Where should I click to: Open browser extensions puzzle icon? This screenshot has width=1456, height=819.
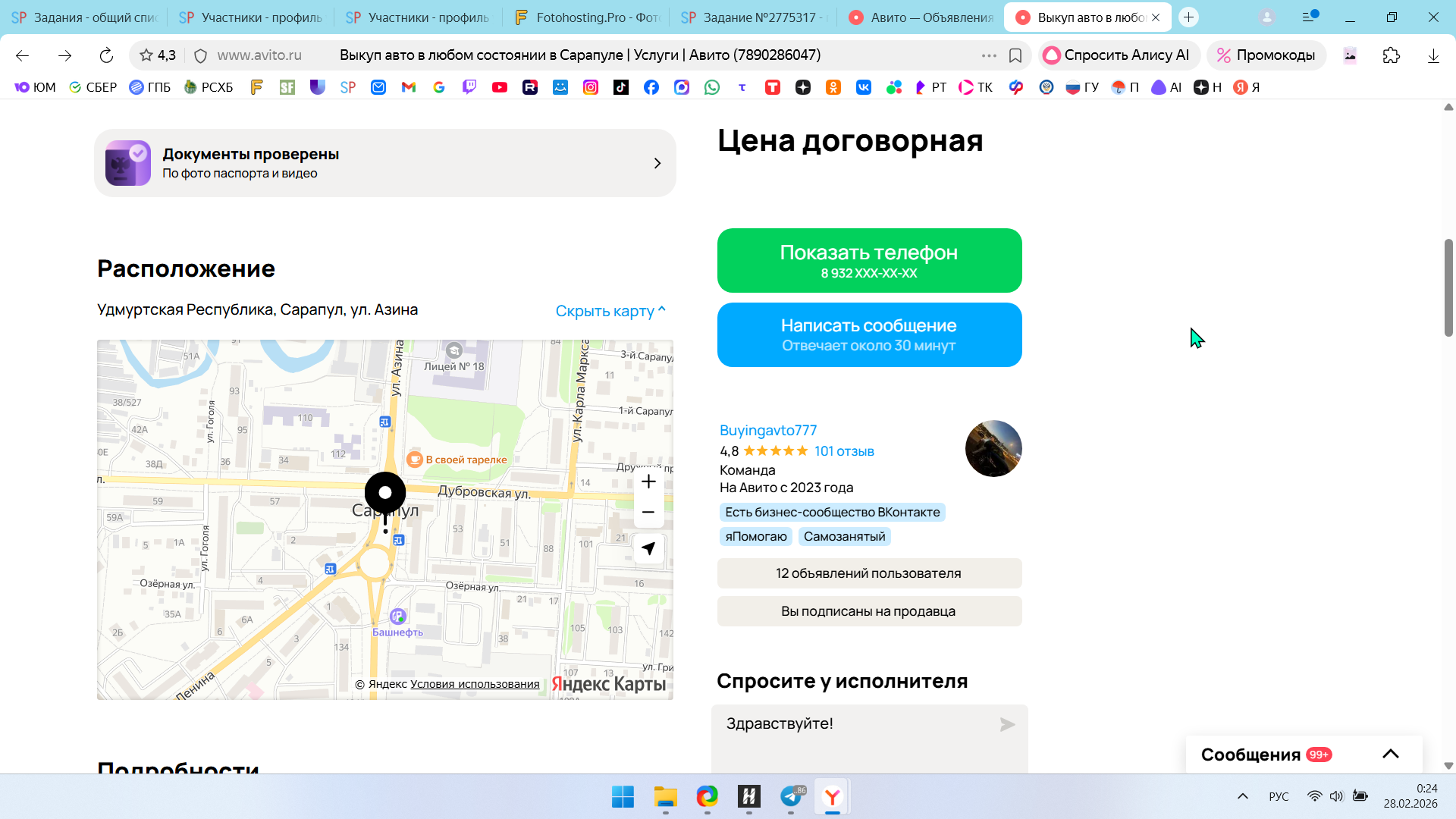tap(1391, 55)
